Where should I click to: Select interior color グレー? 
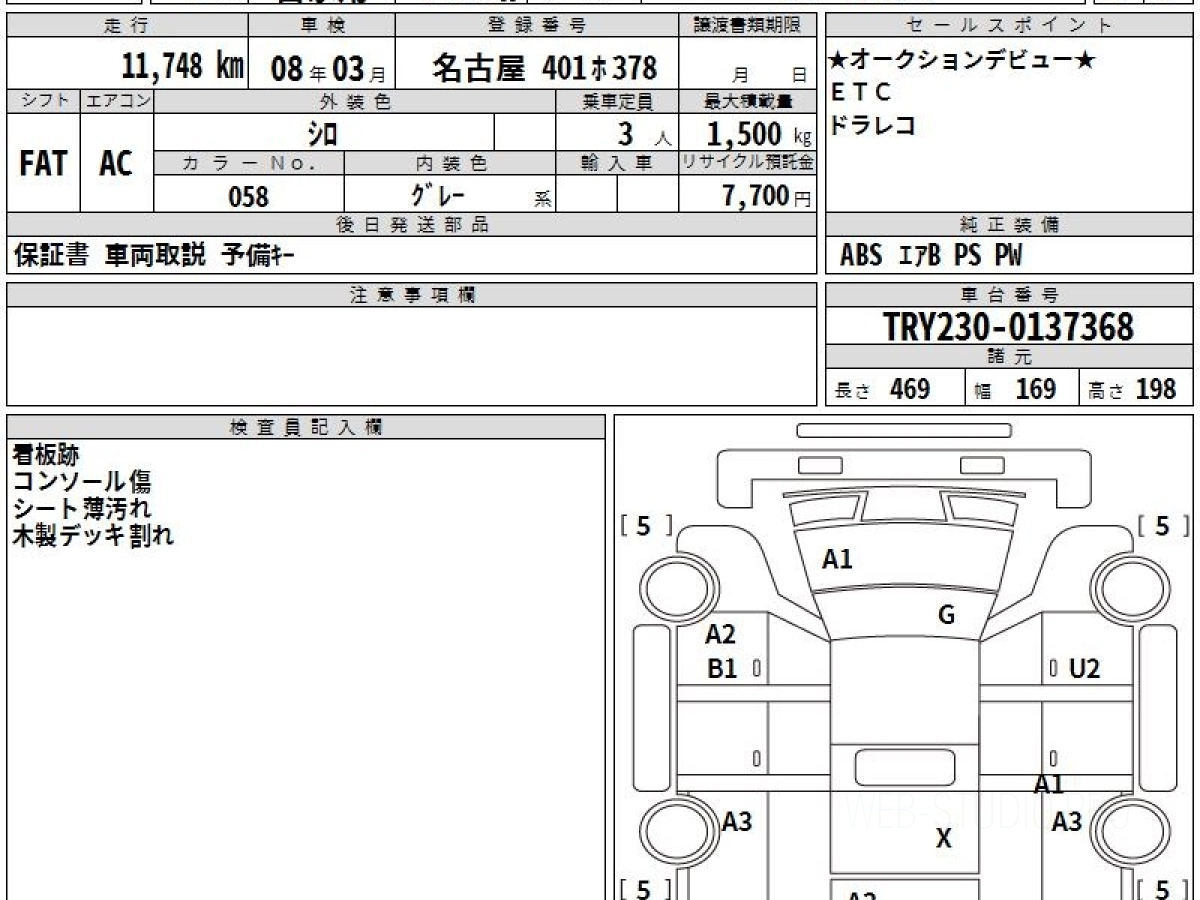[438, 195]
